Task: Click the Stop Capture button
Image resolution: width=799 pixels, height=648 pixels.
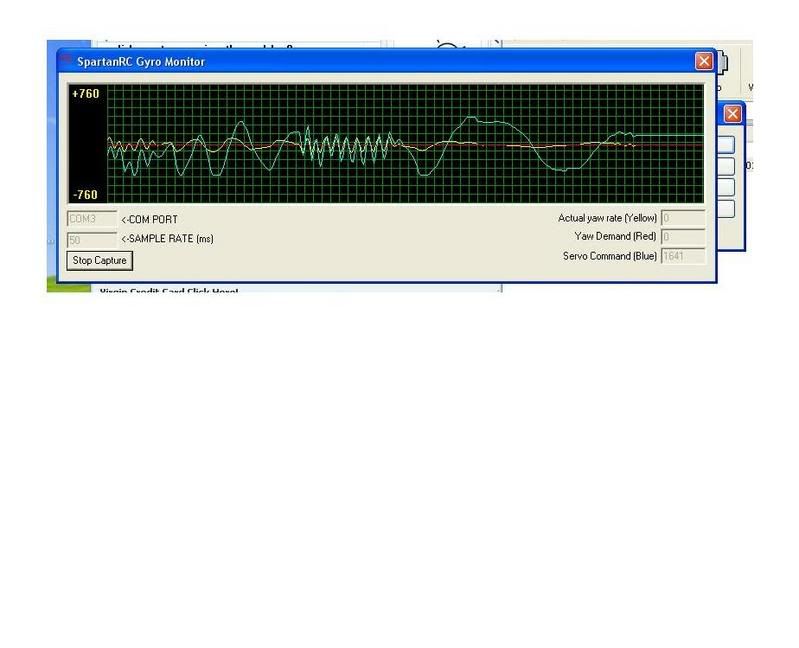Action: click(x=99, y=260)
